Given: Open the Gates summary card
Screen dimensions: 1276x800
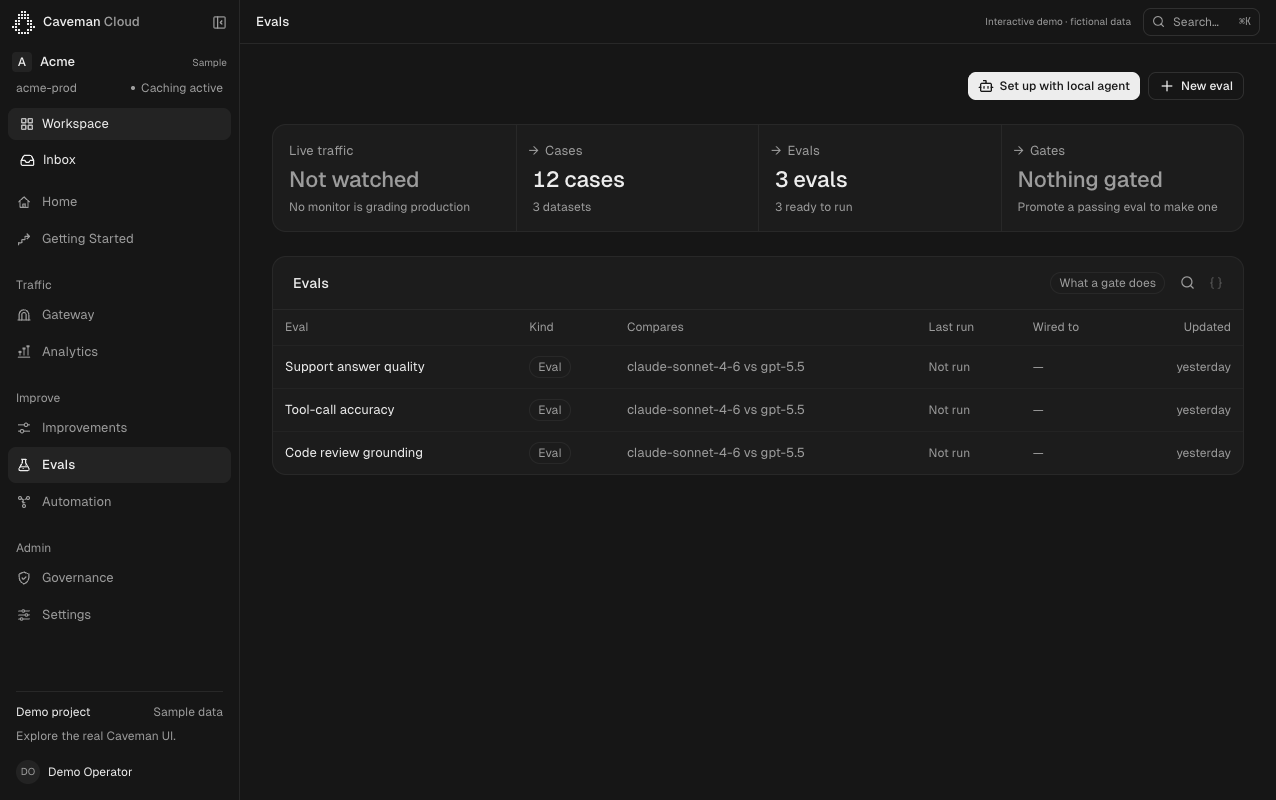Looking at the screenshot, I should coord(1122,178).
